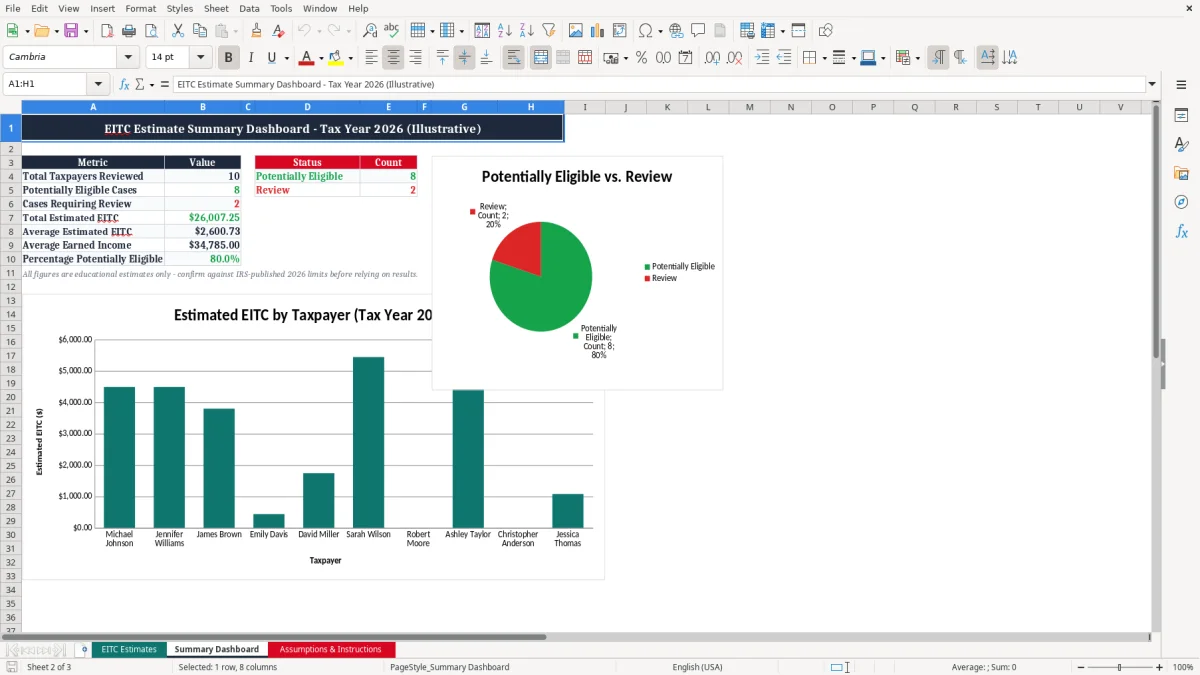Open the Data menu
This screenshot has height=675, width=1200.
tap(249, 8)
